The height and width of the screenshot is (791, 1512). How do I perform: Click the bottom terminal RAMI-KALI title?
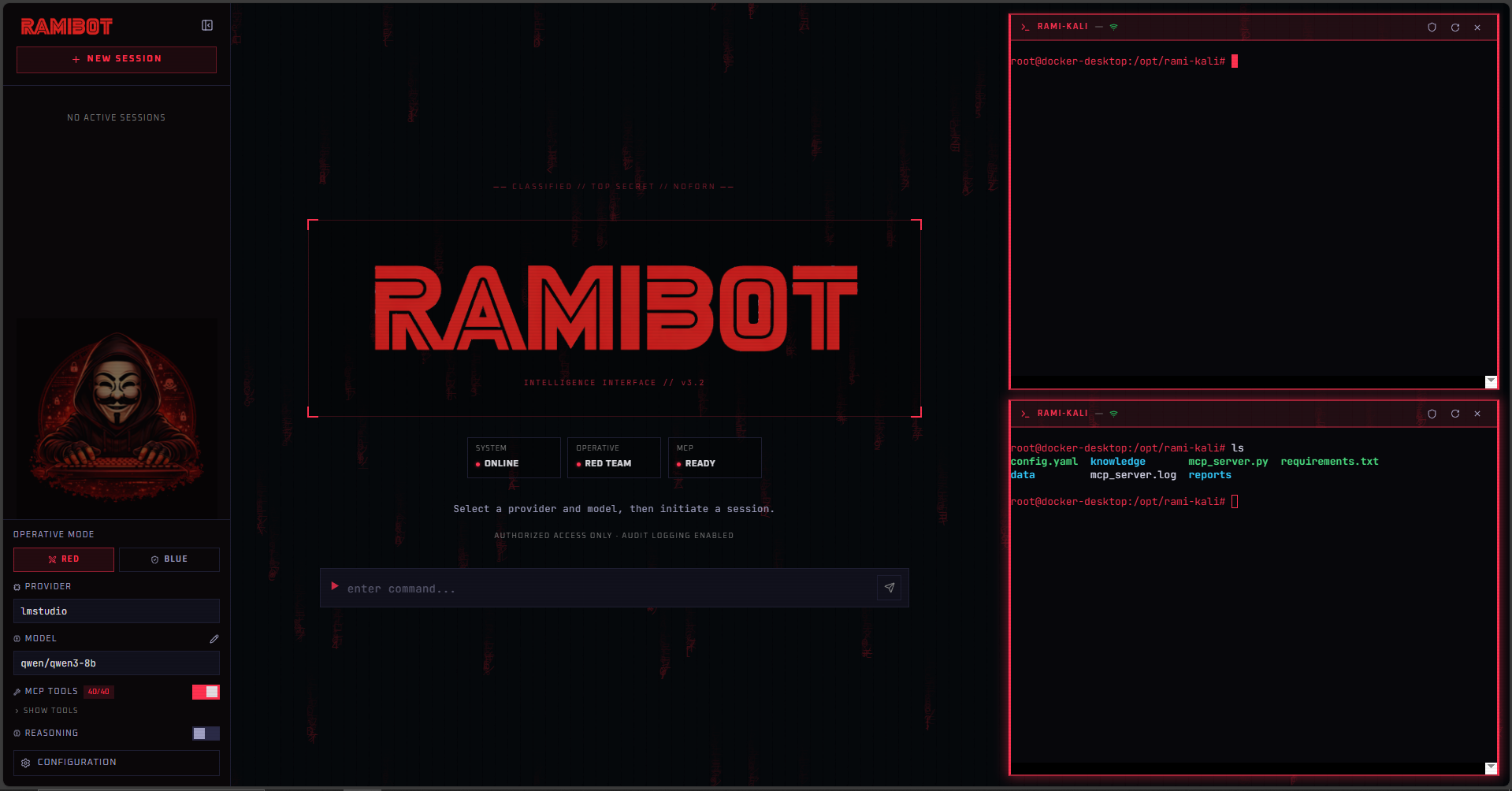pyautogui.click(x=1062, y=414)
